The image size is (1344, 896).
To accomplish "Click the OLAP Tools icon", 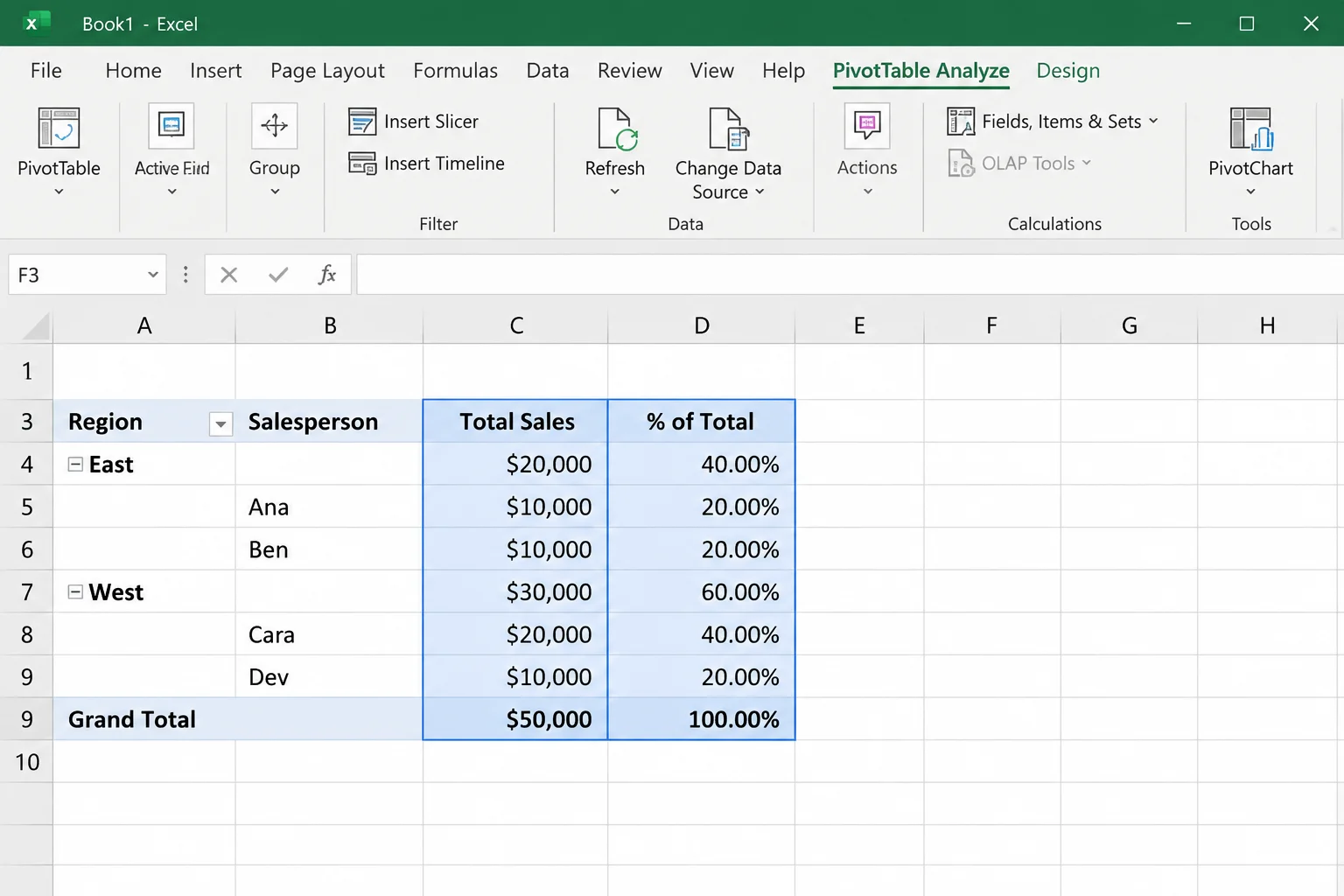I will click(x=961, y=164).
